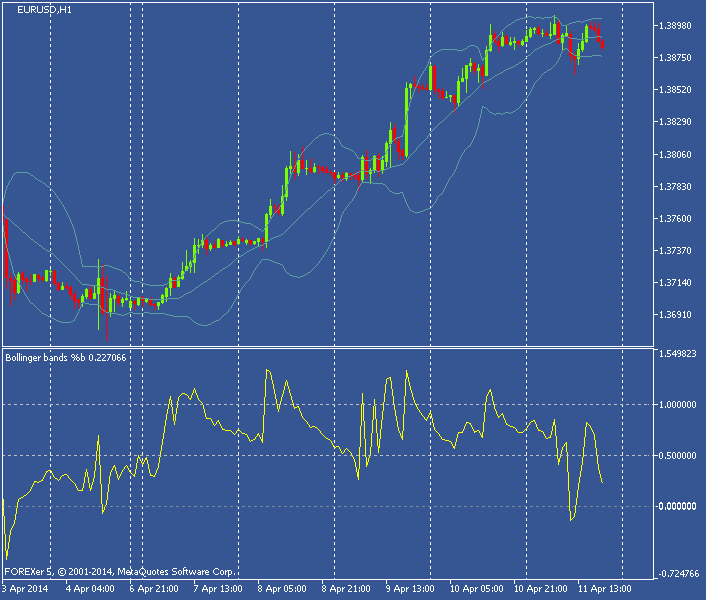Choose the 9 Apr 13:00 time marker
Image resolution: width=706 pixels, height=600 pixels.
[410, 589]
